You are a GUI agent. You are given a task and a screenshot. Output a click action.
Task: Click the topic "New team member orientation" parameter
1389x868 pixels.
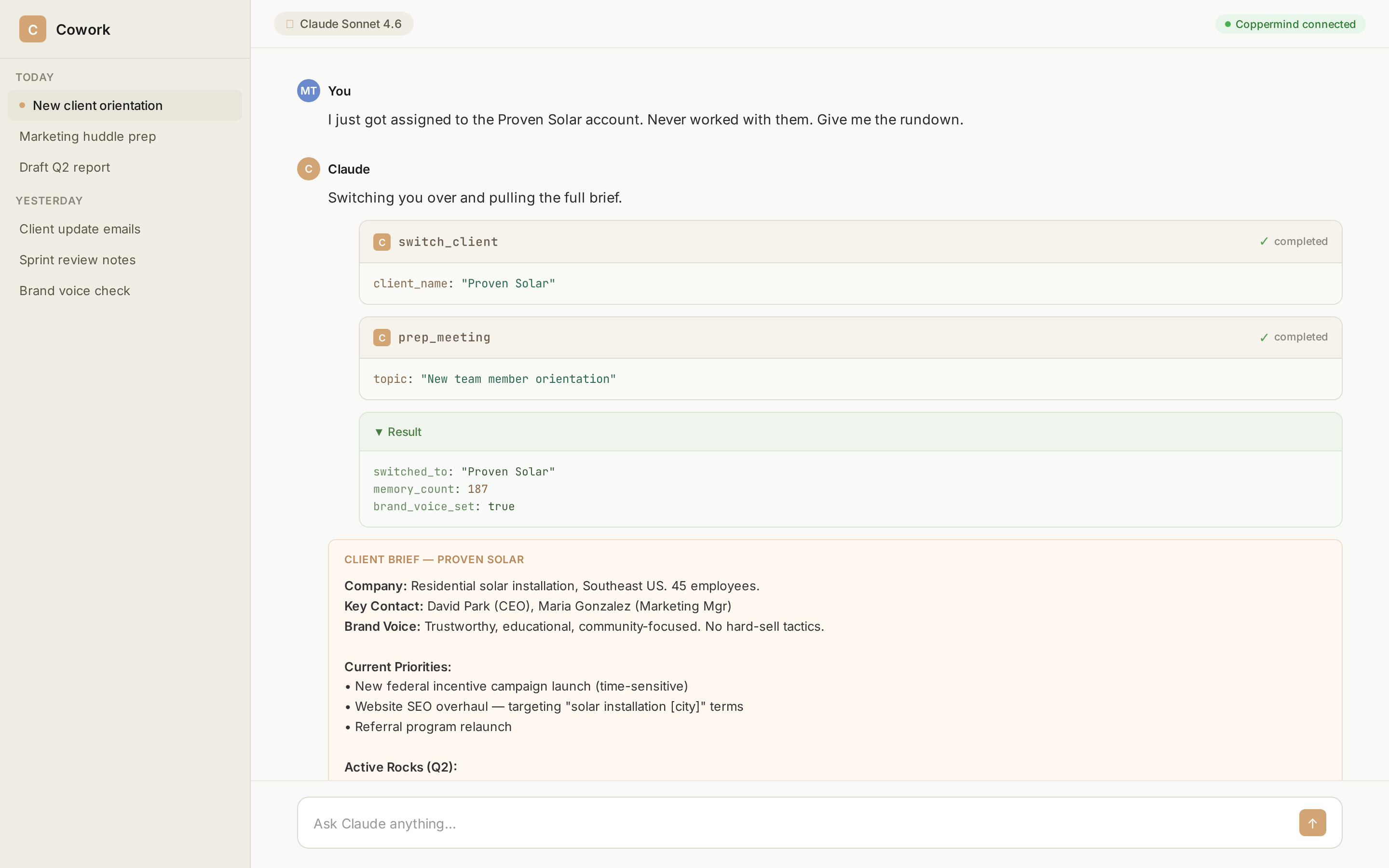pos(494,379)
